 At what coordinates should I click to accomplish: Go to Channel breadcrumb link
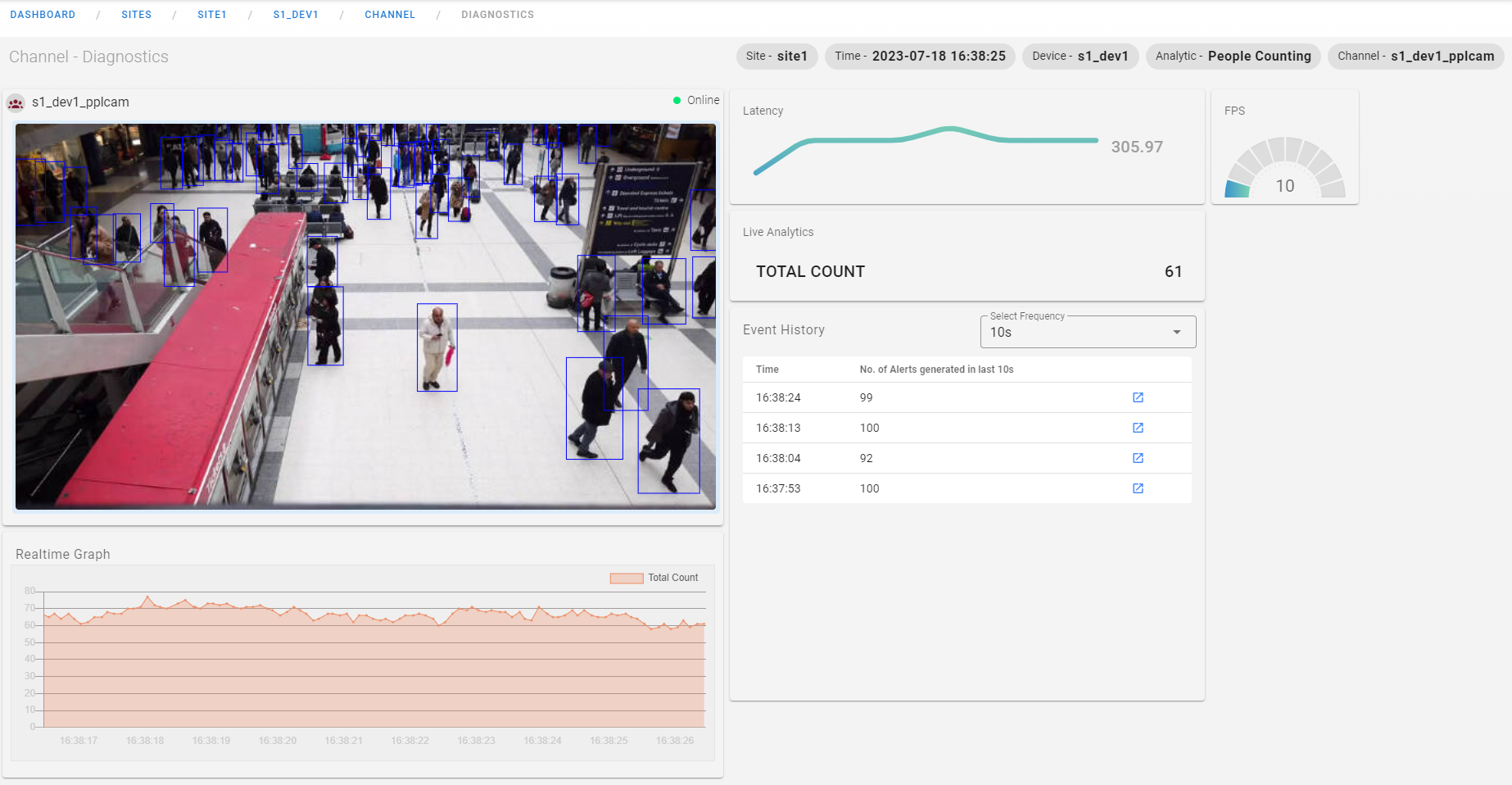click(390, 15)
